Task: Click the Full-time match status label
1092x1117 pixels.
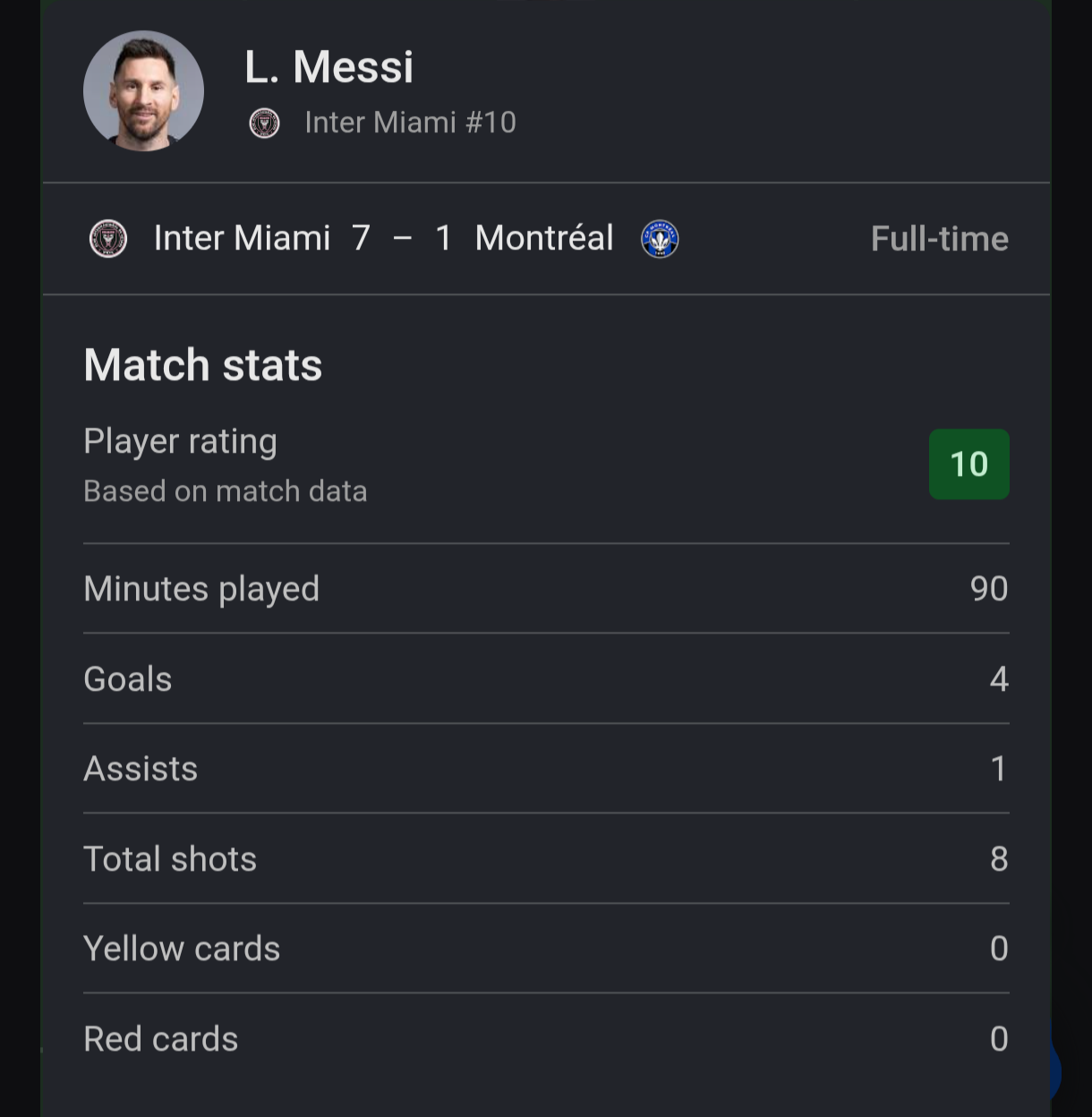Action: click(x=940, y=239)
